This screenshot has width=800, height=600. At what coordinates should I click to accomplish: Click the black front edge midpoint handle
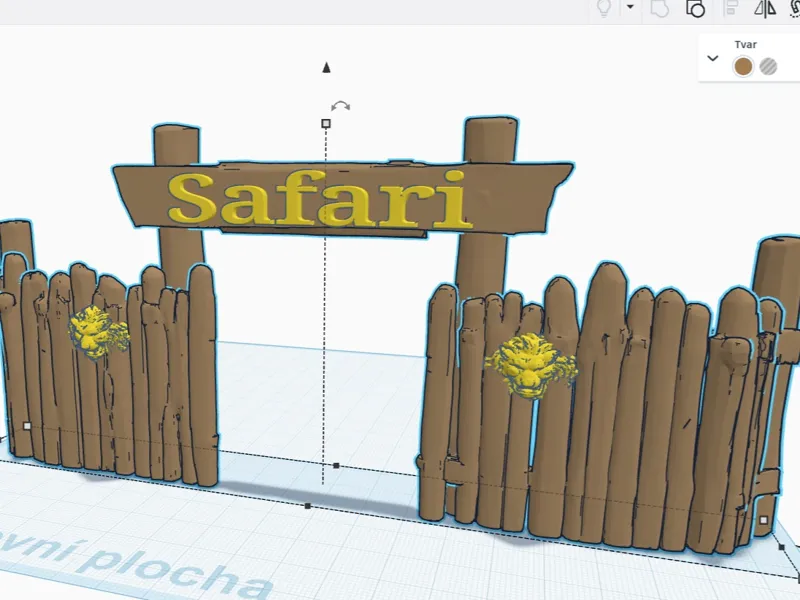pos(308,506)
